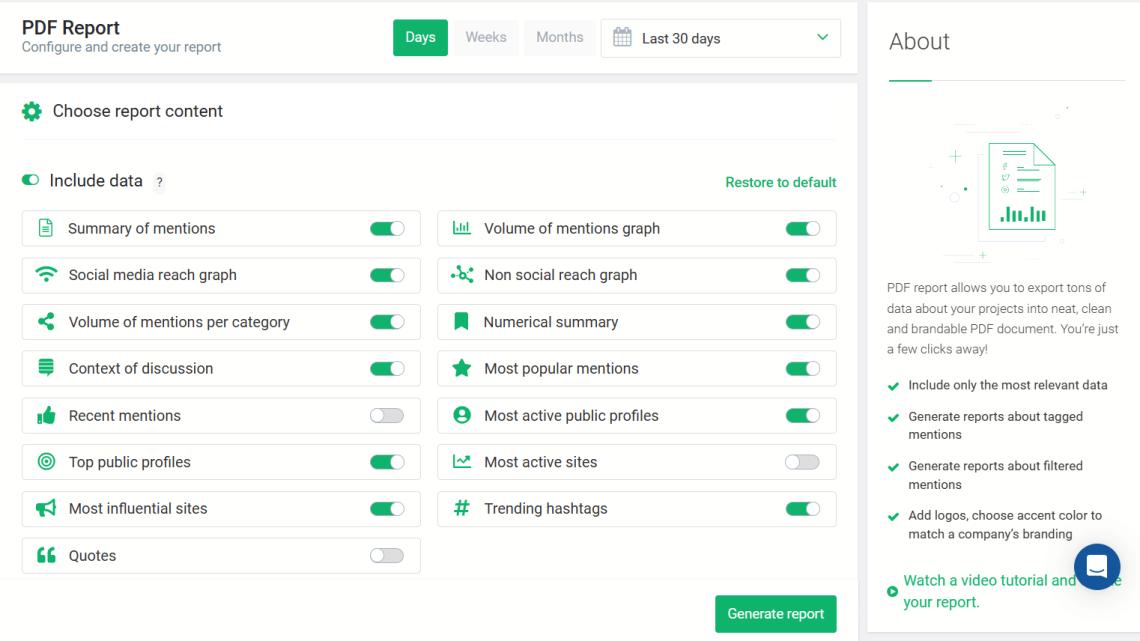Click the calendar icon in the date selector

(622, 38)
